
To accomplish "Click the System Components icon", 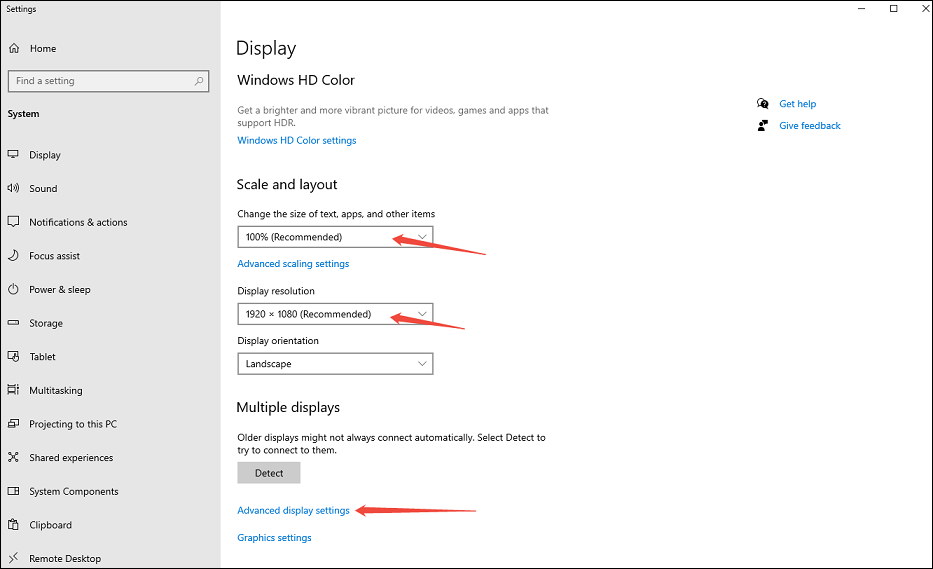I will [x=13, y=491].
